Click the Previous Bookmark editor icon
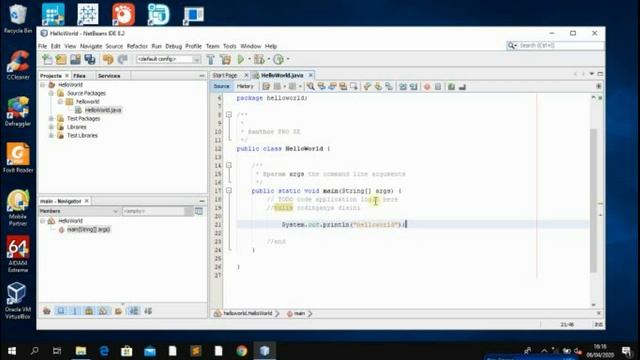The image size is (640, 360). 367,87
